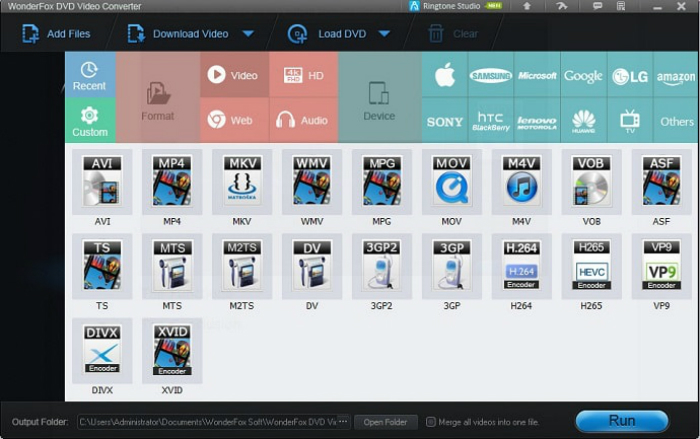Show TV device presets
Image resolution: width=700 pixels, height=439 pixels.
tap(630, 121)
